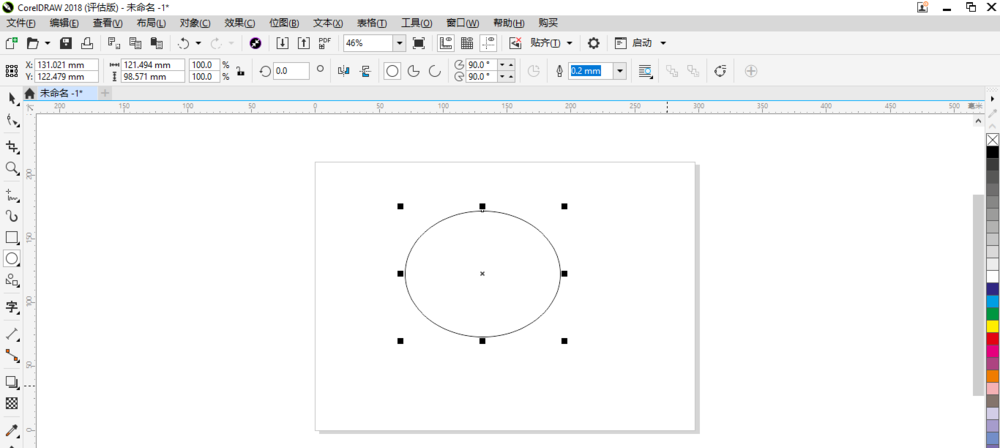This screenshot has width=1000, height=448.
Task: Select the Shape edit tool in the toolbox
Action: point(11,120)
